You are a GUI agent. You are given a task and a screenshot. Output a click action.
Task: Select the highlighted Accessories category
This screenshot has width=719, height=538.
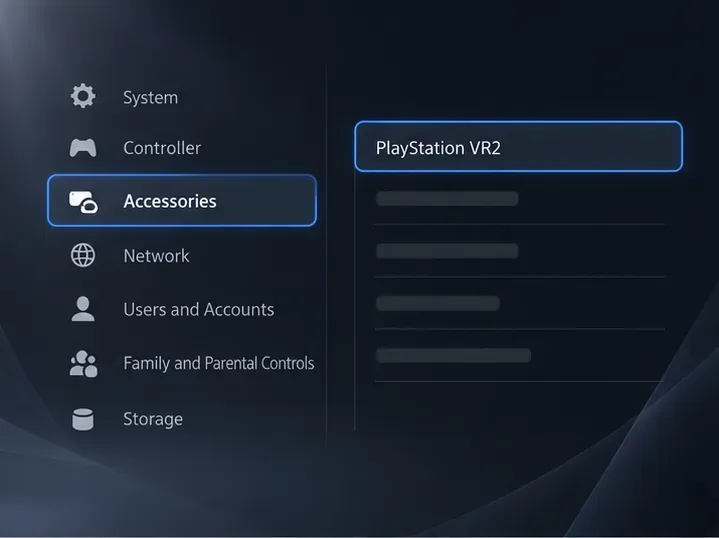click(x=182, y=200)
